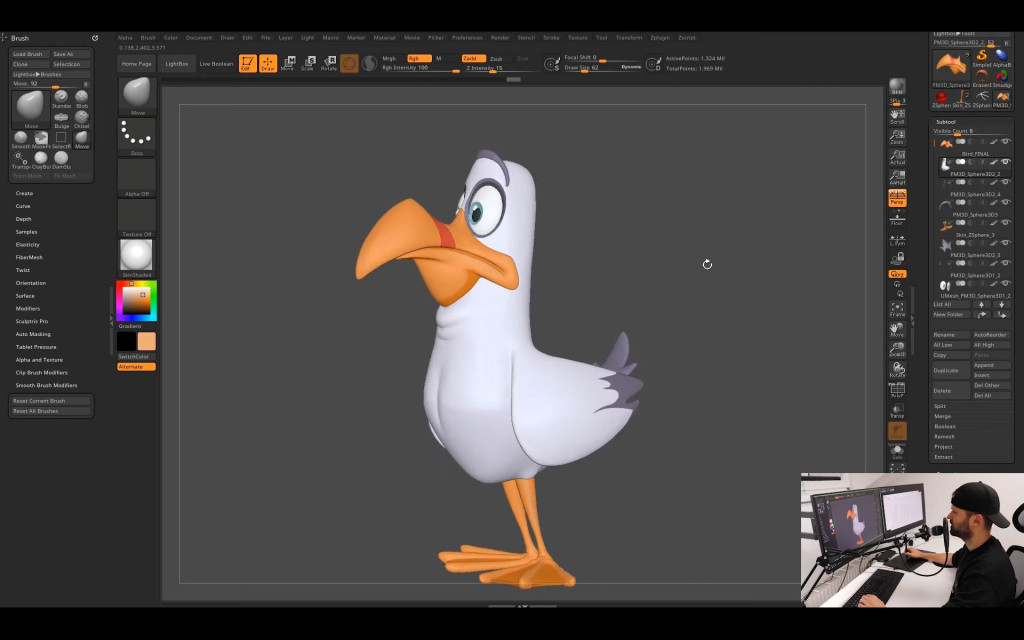
Task: Click the Rotate gyro icon in top toolbar
Action: pyautogui.click(x=328, y=62)
